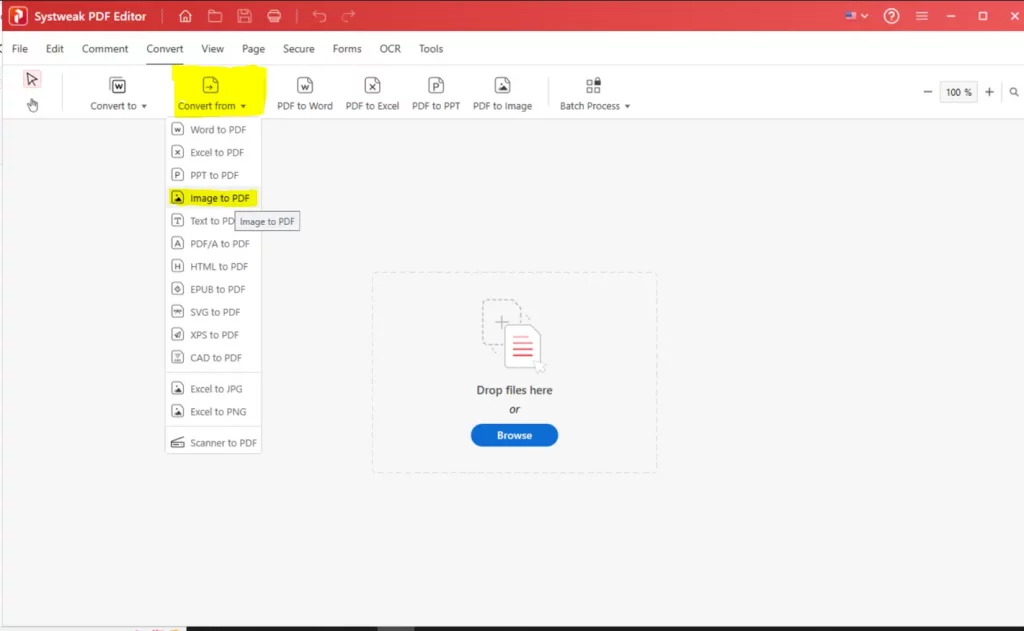Click the search magnifier icon
Image resolution: width=1024 pixels, height=631 pixels.
point(1013,91)
